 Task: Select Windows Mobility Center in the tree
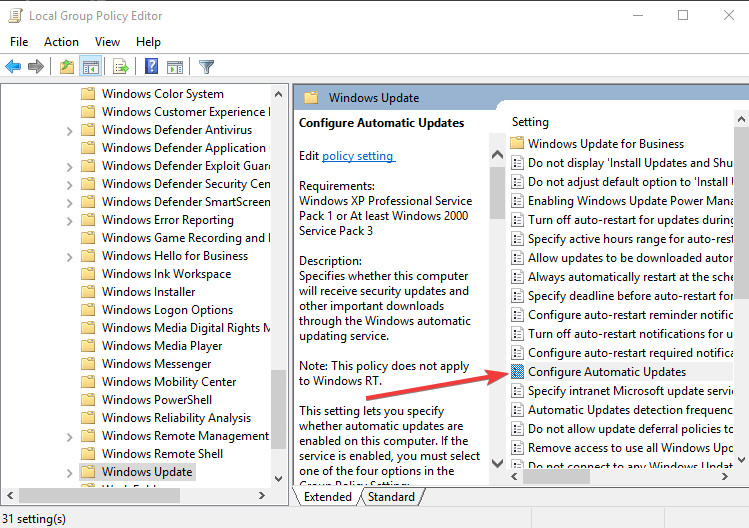pos(169,382)
